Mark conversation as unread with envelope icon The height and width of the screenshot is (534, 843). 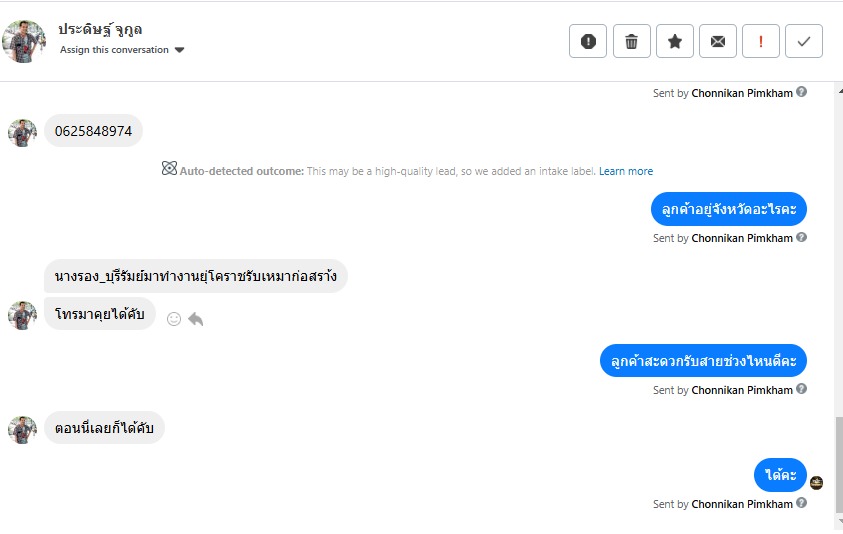tap(718, 41)
